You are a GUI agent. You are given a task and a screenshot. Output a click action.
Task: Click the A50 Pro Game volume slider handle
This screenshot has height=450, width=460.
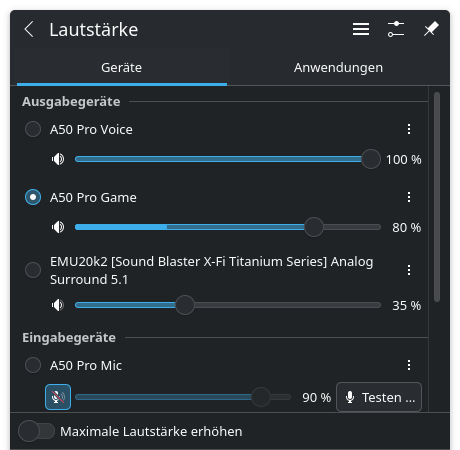pos(314,227)
